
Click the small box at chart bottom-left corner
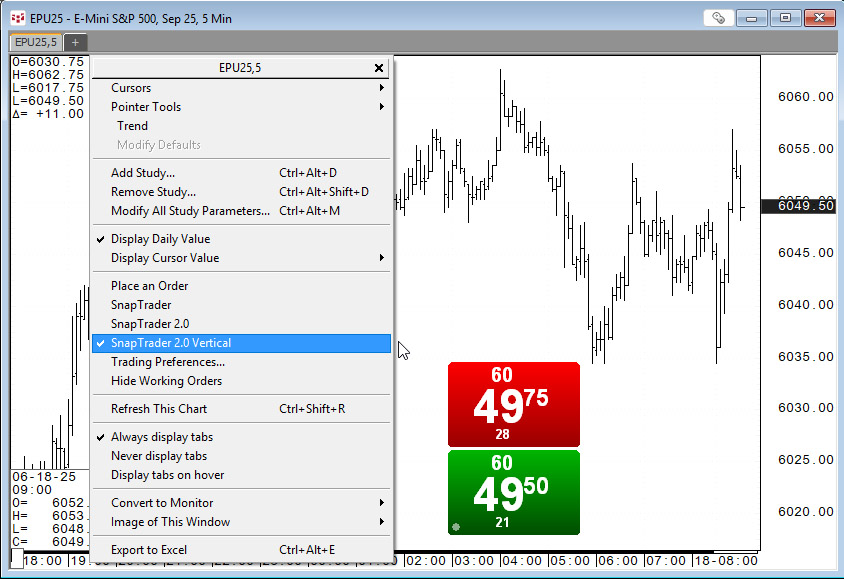tap(17, 559)
